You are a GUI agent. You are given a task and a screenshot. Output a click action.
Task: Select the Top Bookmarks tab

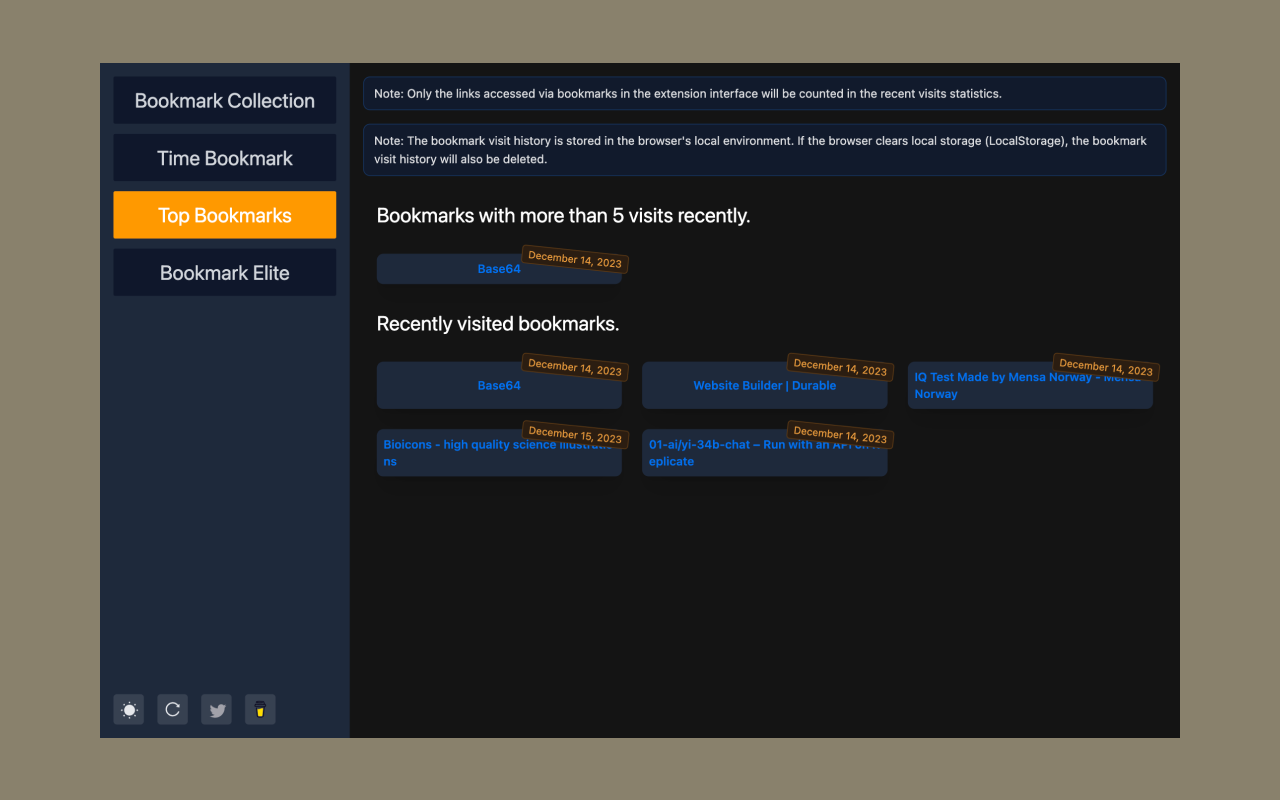tap(225, 215)
